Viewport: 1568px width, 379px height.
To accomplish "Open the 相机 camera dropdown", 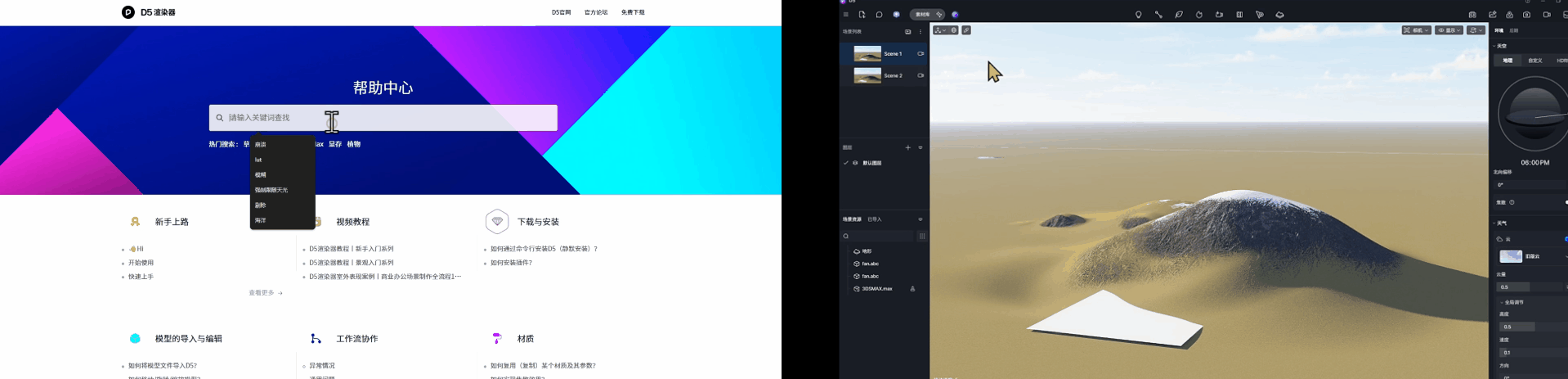I will click(1416, 30).
